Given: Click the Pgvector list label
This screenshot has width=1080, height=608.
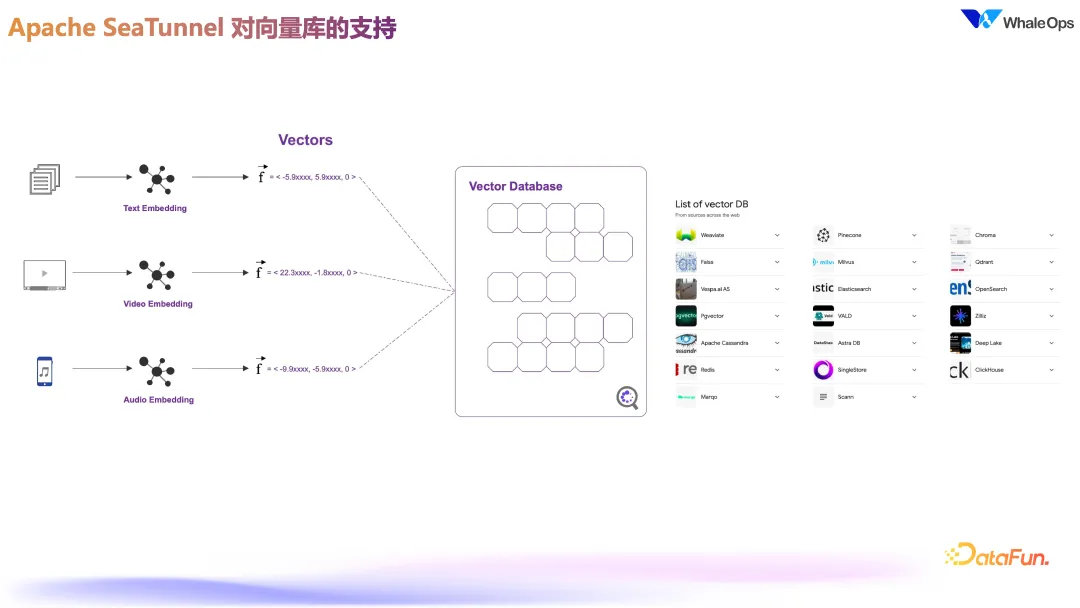Looking at the screenshot, I should 712,316.
